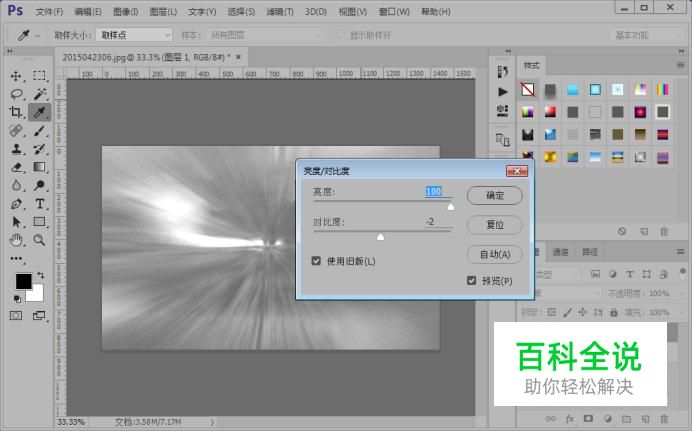The height and width of the screenshot is (431, 692).
Task: Add layer style with fx icon
Action: [x=569, y=419]
